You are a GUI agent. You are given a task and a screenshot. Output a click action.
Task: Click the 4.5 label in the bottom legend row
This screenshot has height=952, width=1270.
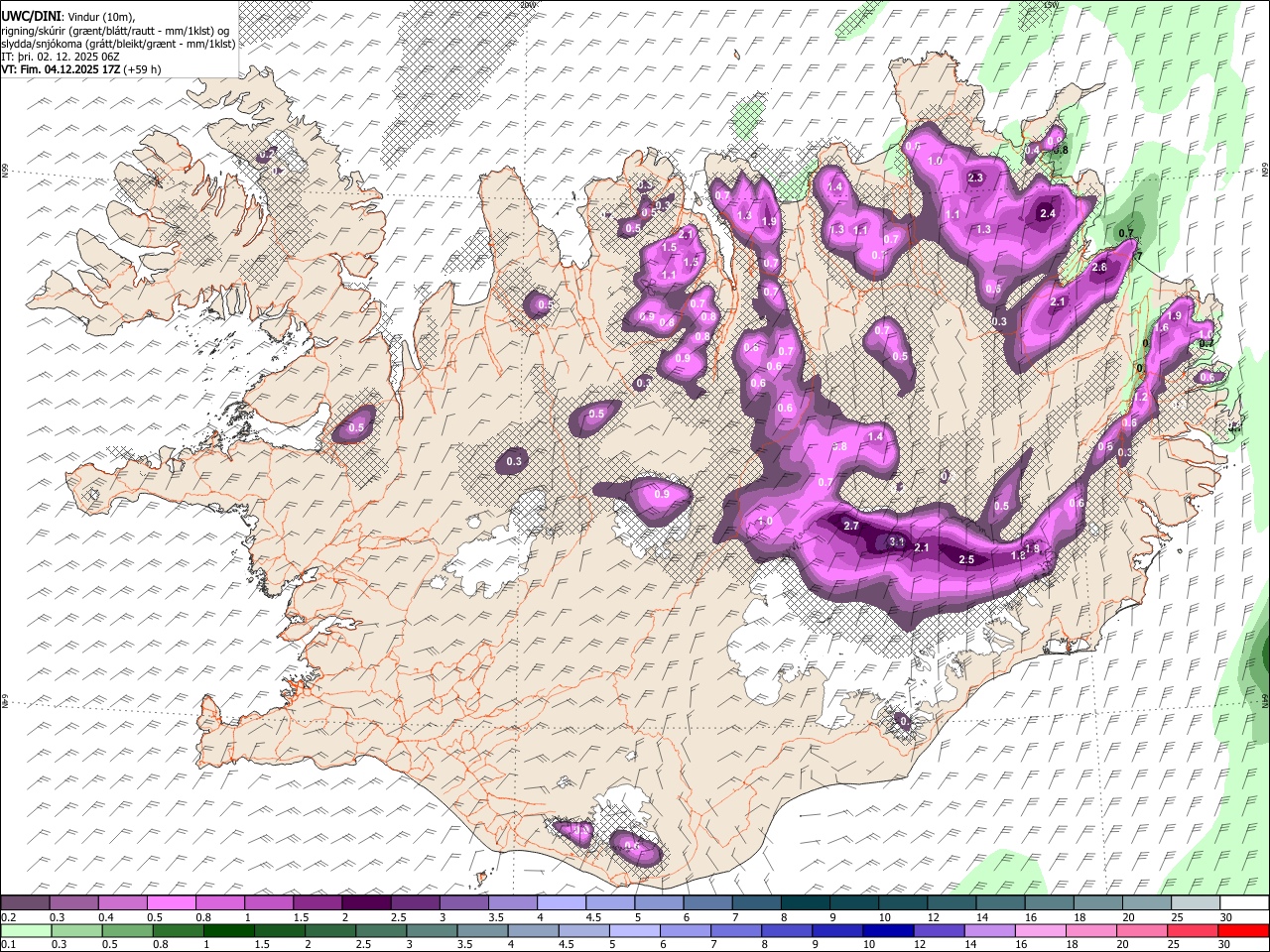tap(566, 944)
